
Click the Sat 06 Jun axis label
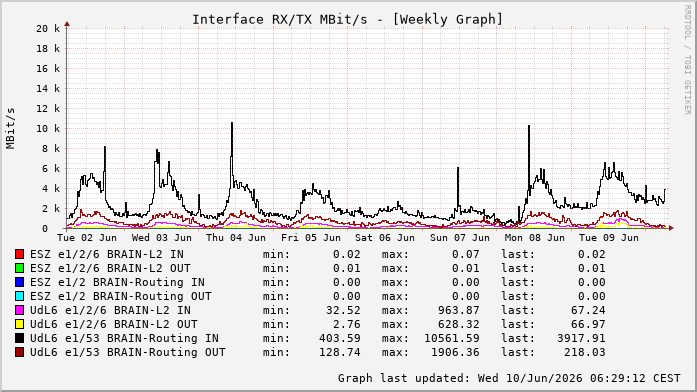(385, 238)
